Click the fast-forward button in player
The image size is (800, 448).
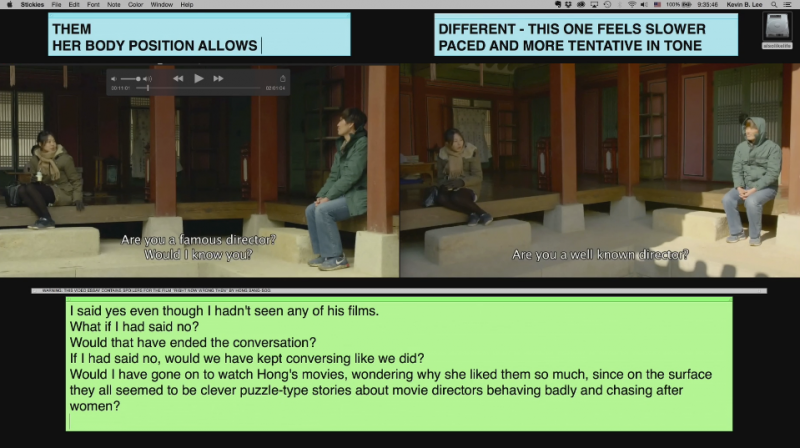[219, 78]
